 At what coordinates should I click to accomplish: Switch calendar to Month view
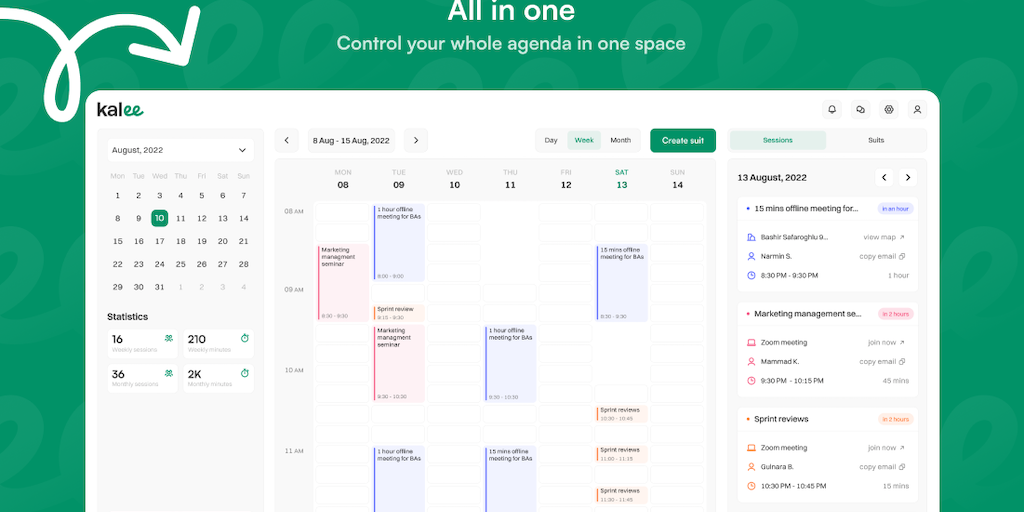[621, 141]
